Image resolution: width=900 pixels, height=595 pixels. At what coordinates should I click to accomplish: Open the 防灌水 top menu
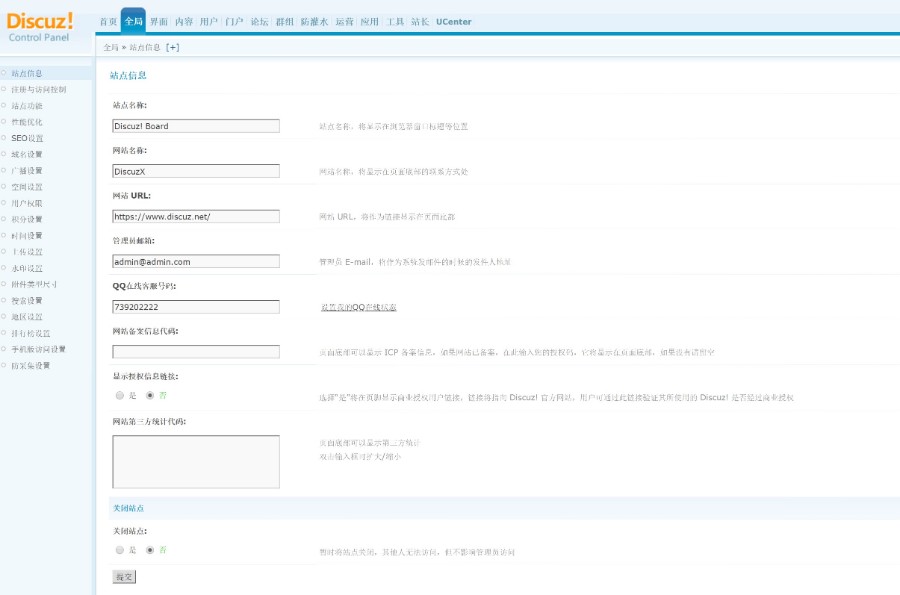[x=315, y=22]
